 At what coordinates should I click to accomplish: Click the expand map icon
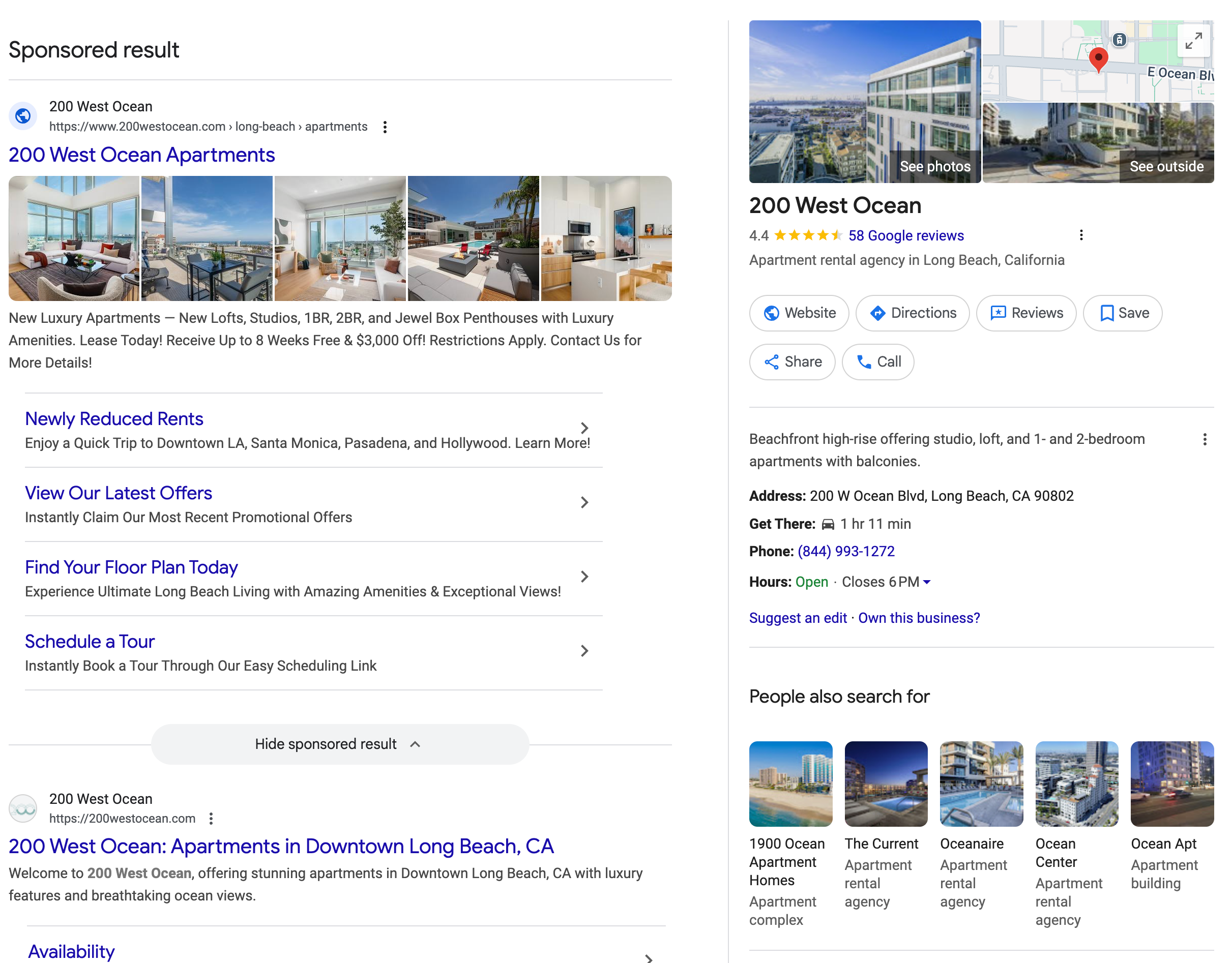tap(1193, 41)
